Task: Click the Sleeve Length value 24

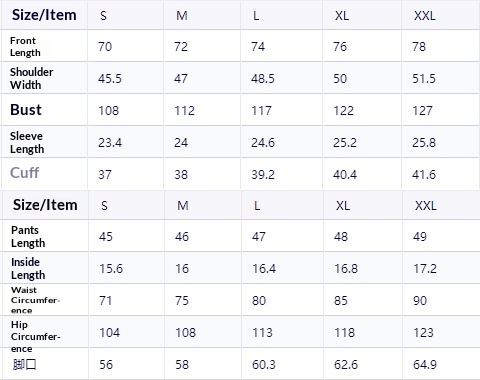Action: point(181,143)
